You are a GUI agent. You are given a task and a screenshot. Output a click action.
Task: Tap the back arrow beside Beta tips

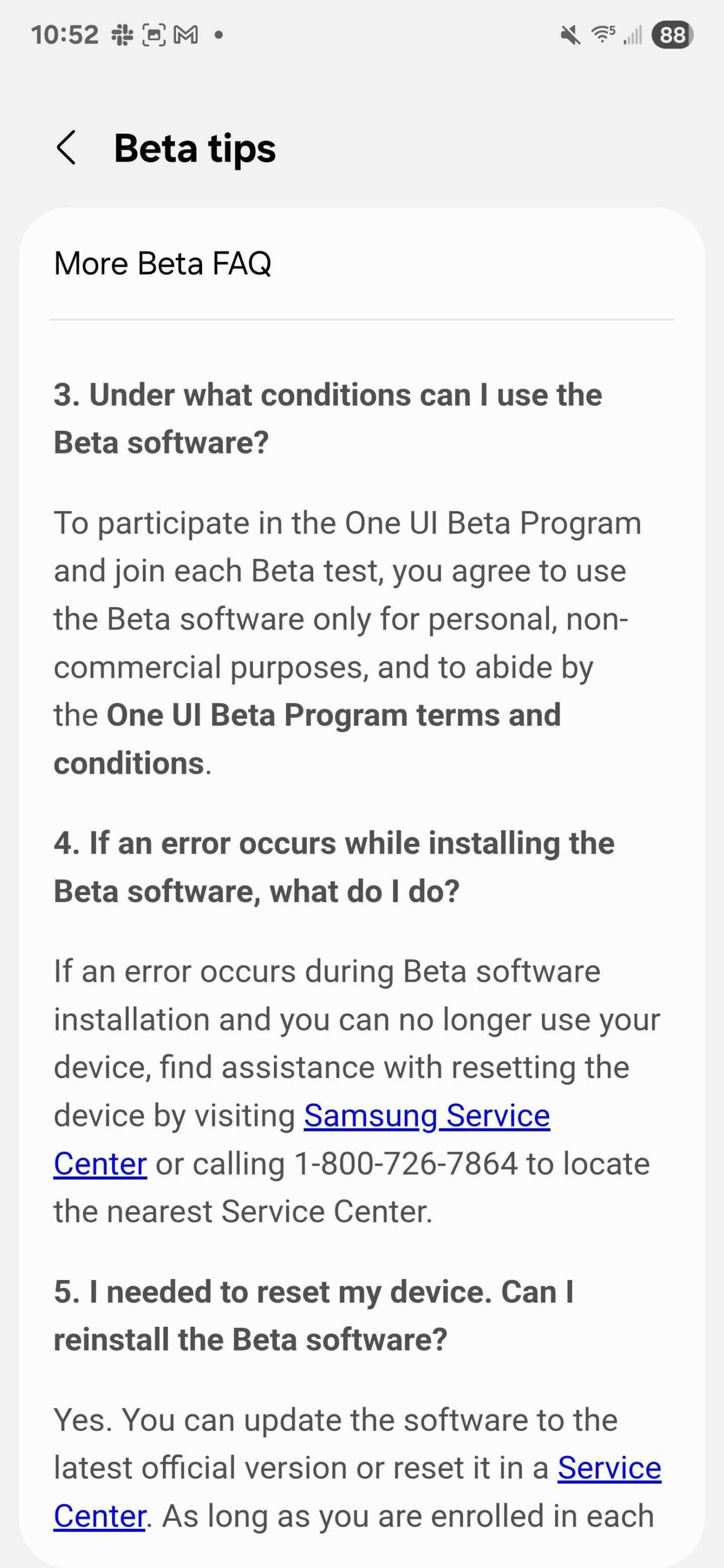66,148
